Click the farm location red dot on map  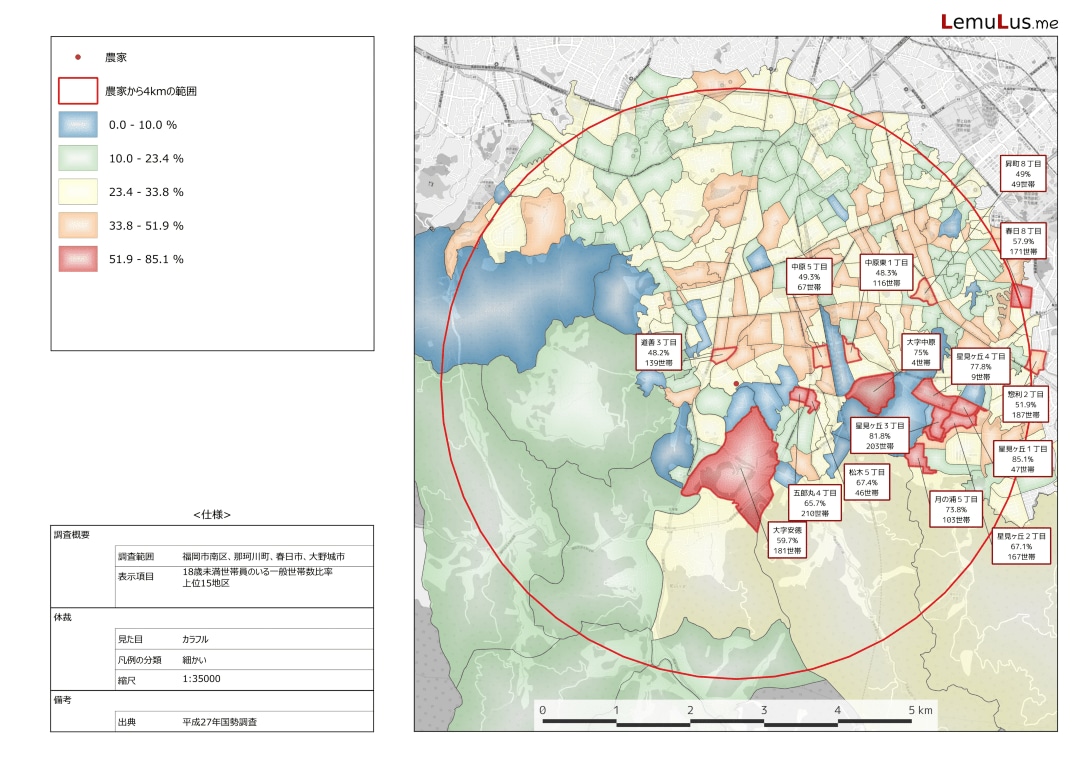click(736, 384)
